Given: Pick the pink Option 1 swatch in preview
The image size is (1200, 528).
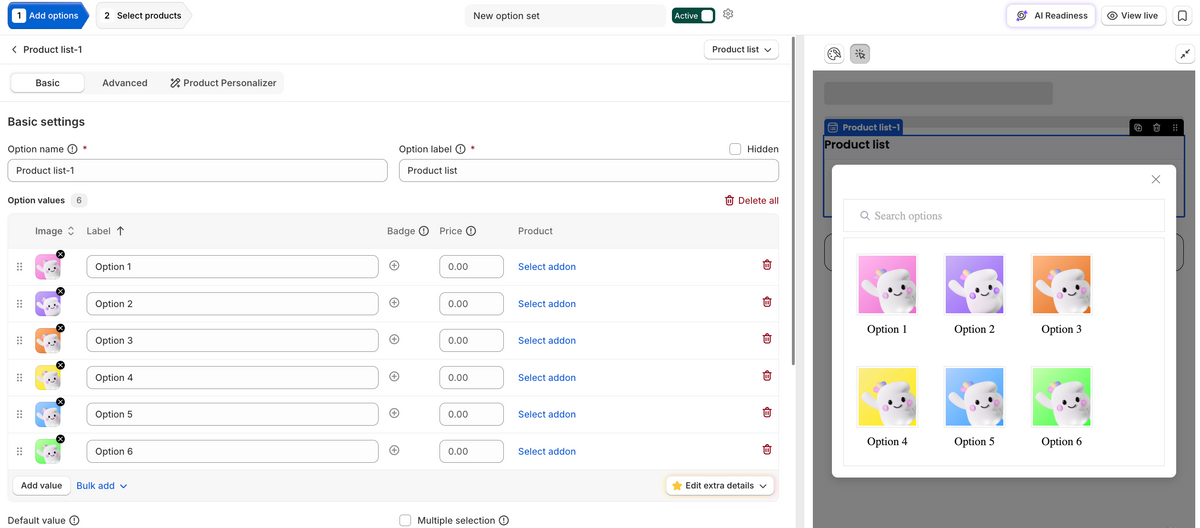Looking at the screenshot, I should click(x=887, y=284).
